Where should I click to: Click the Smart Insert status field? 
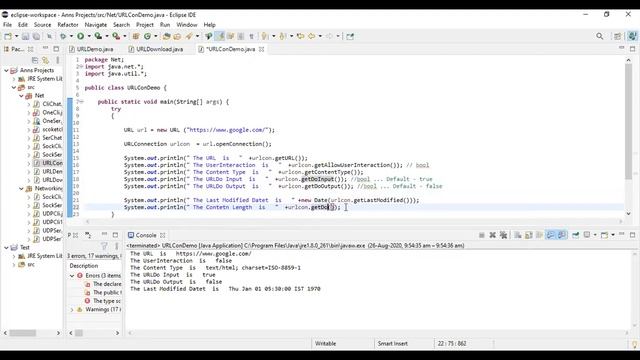click(x=393, y=344)
